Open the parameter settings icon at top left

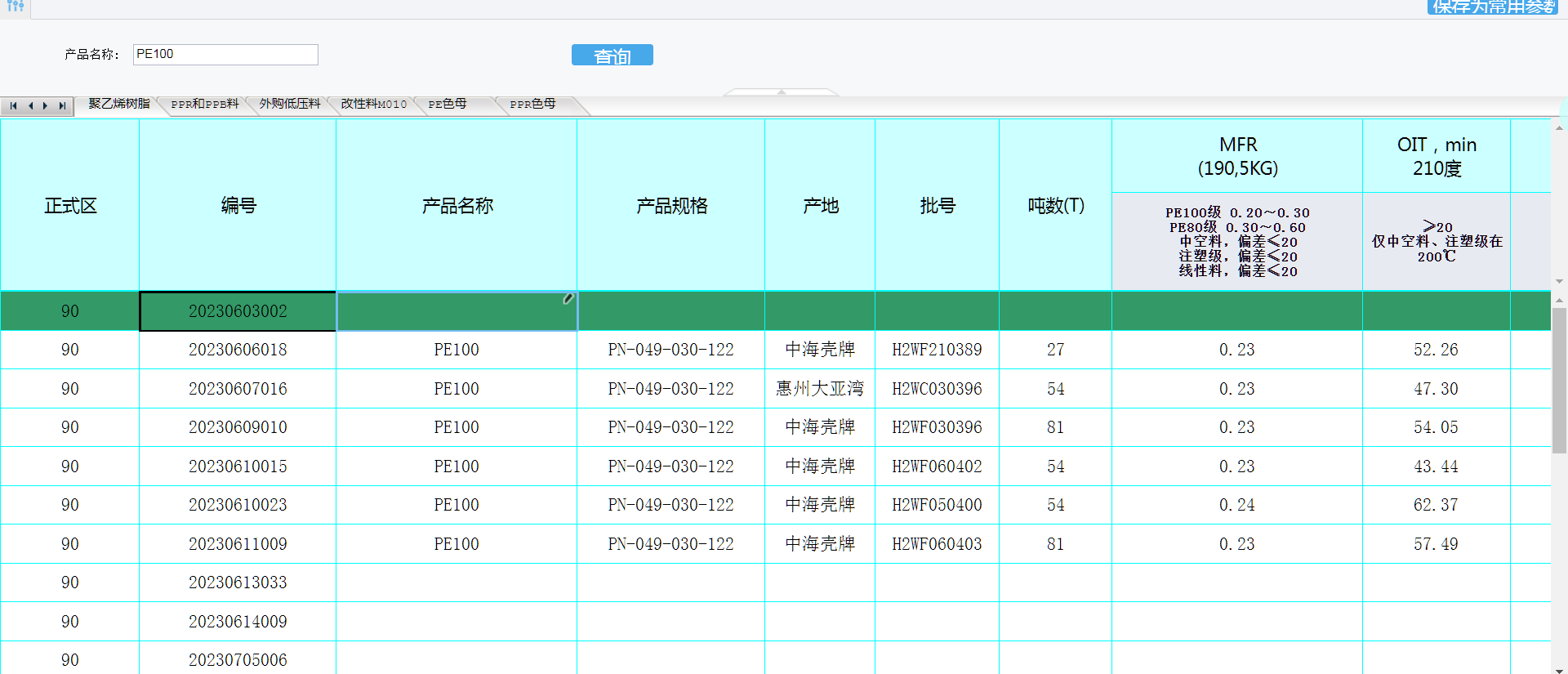(15, 7)
